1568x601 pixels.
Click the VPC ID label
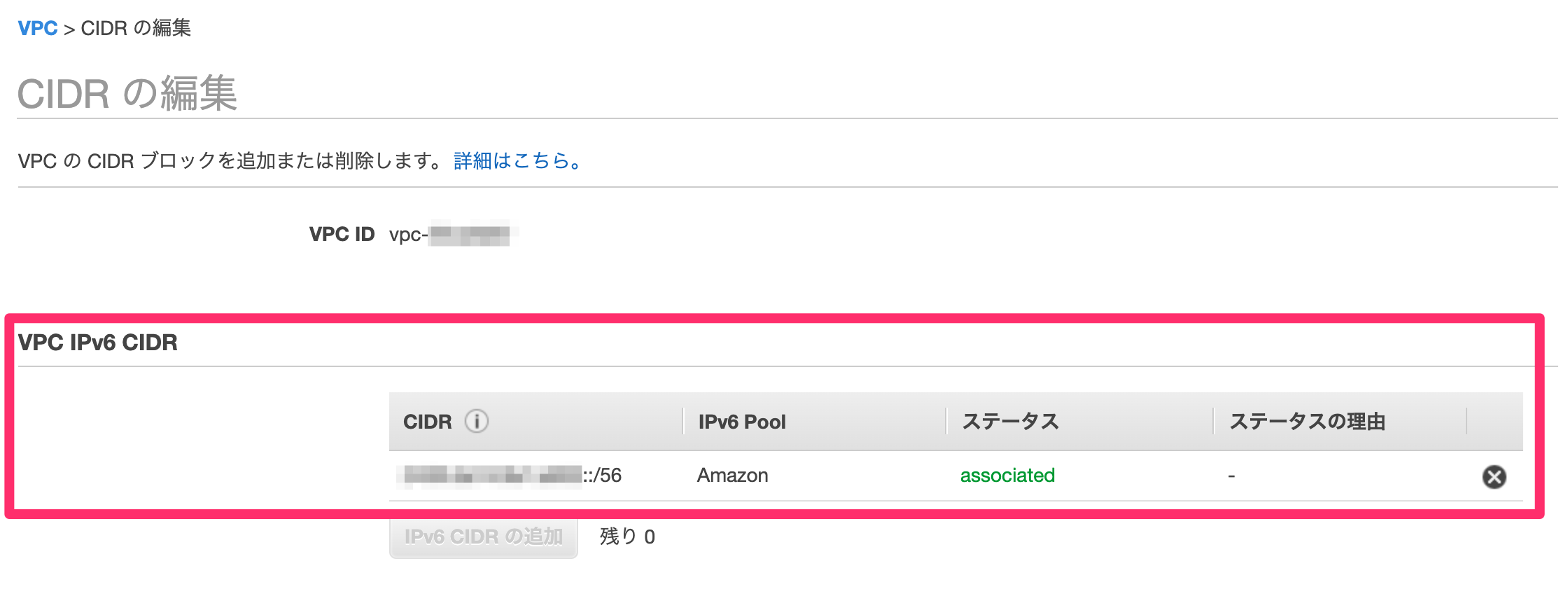[x=342, y=234]
